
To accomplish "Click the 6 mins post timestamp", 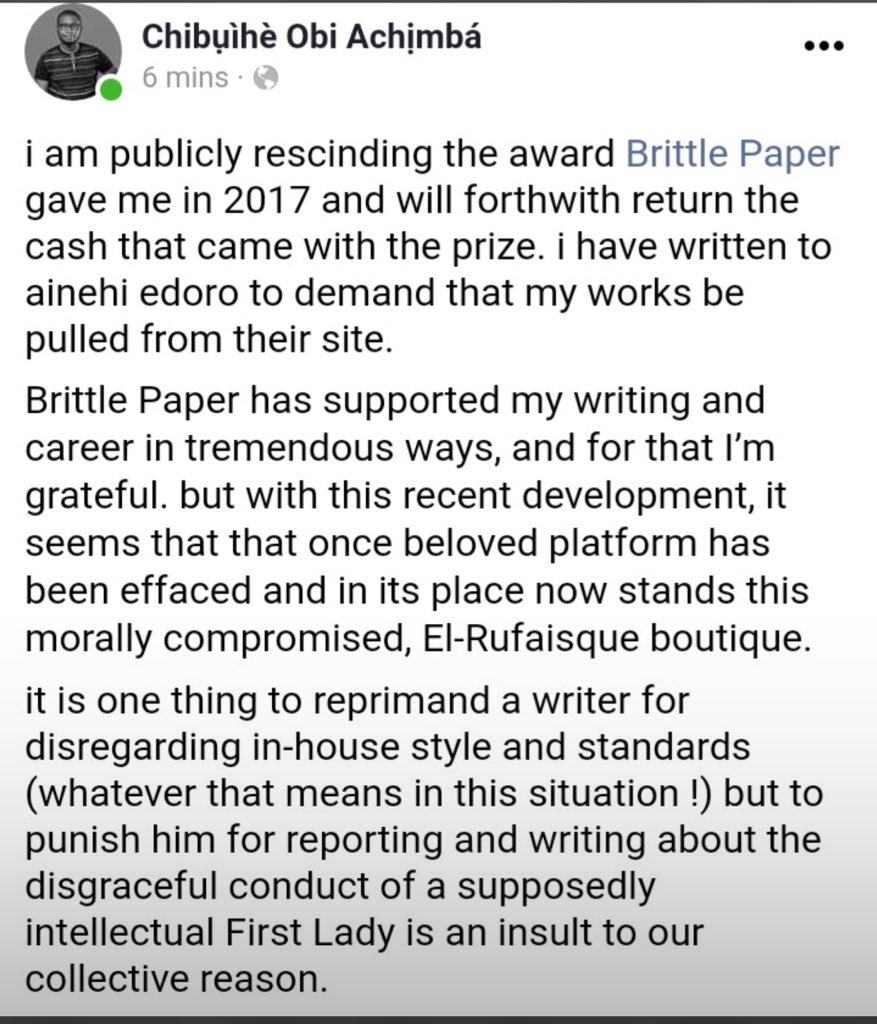I will (185, 78).
